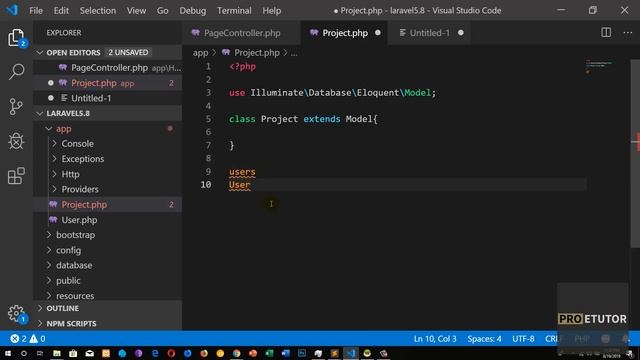This screenshot has height=360, width=640.
Task: Expand the Console folder
Action: [x=54, y=144]
